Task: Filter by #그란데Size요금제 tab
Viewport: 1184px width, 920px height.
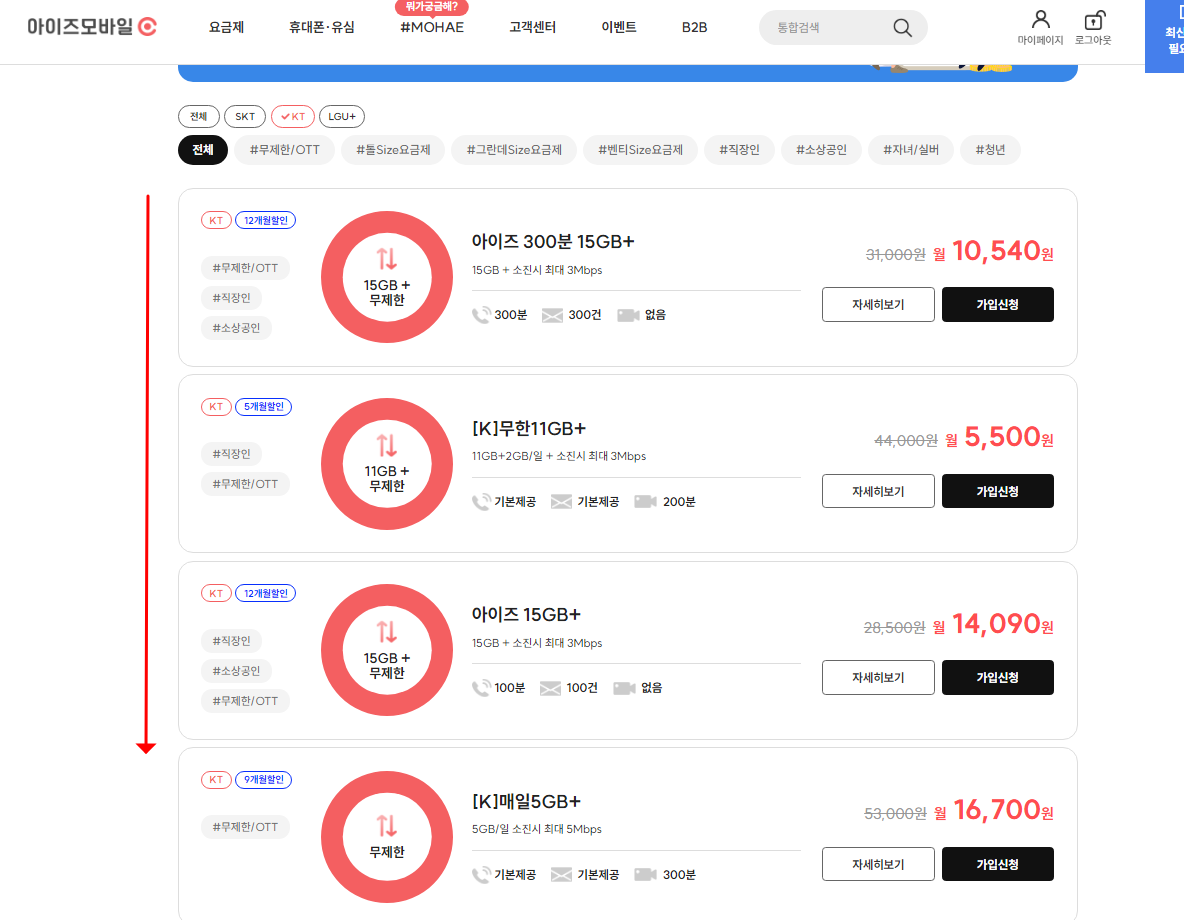Action: point(514,150)
